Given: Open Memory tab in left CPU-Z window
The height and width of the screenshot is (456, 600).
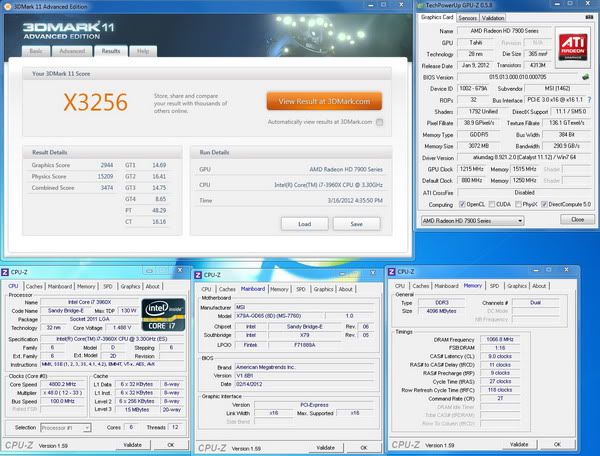Looking at the screenshot, I should click(x=86, y=286).
